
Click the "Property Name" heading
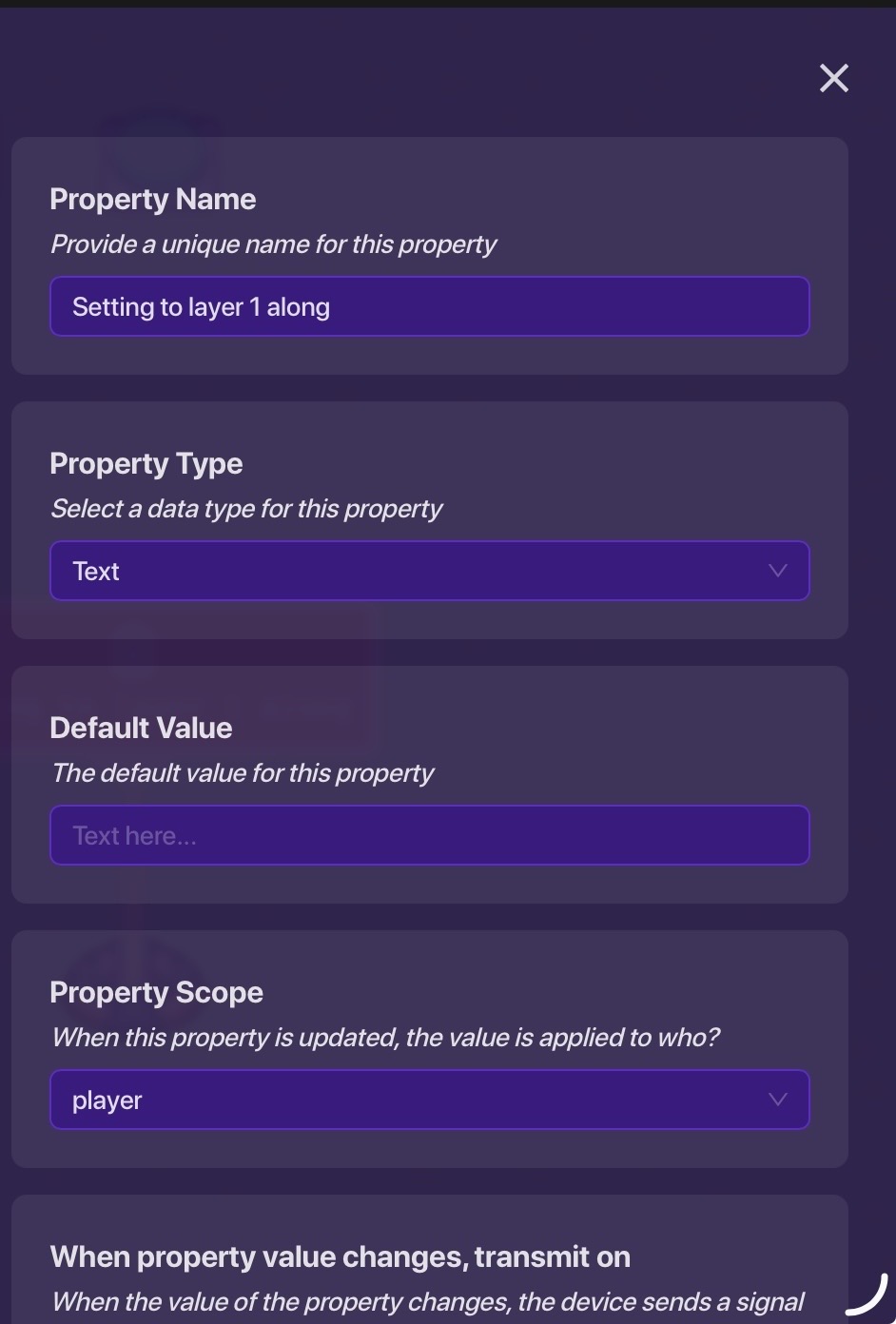pyautogui.click(x=153, y=199)
